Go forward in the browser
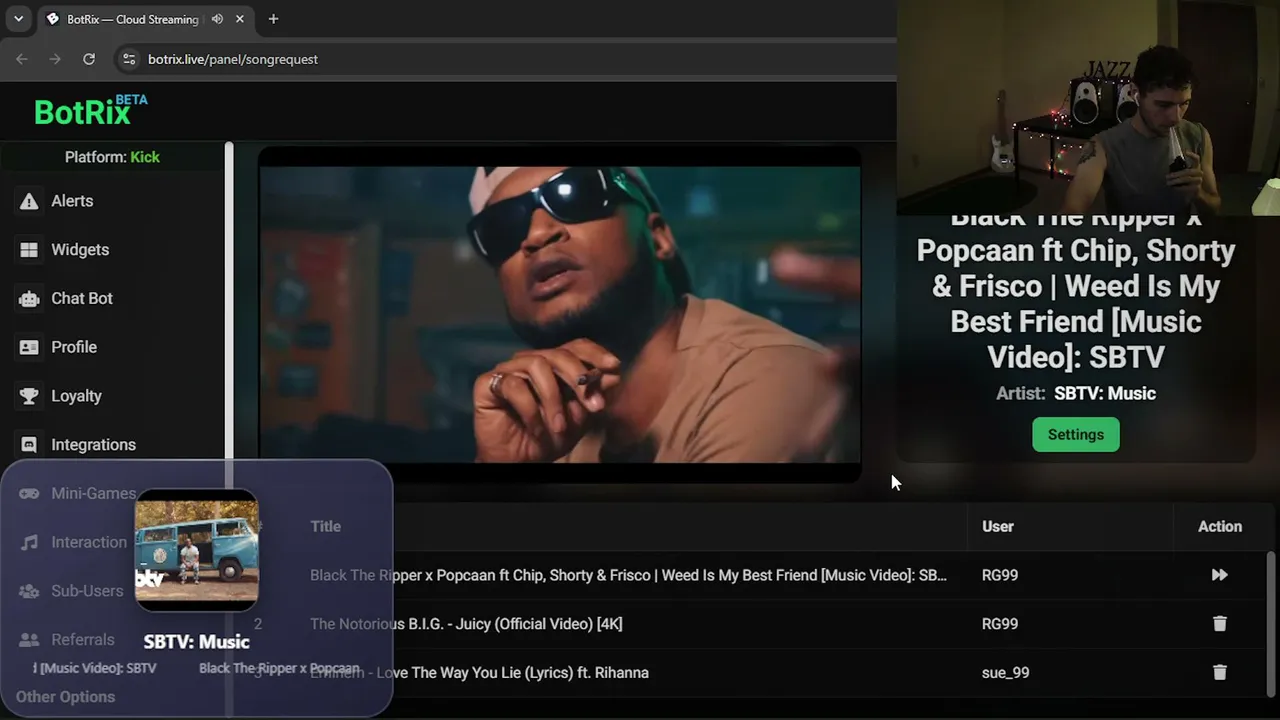 coord(55,59)
